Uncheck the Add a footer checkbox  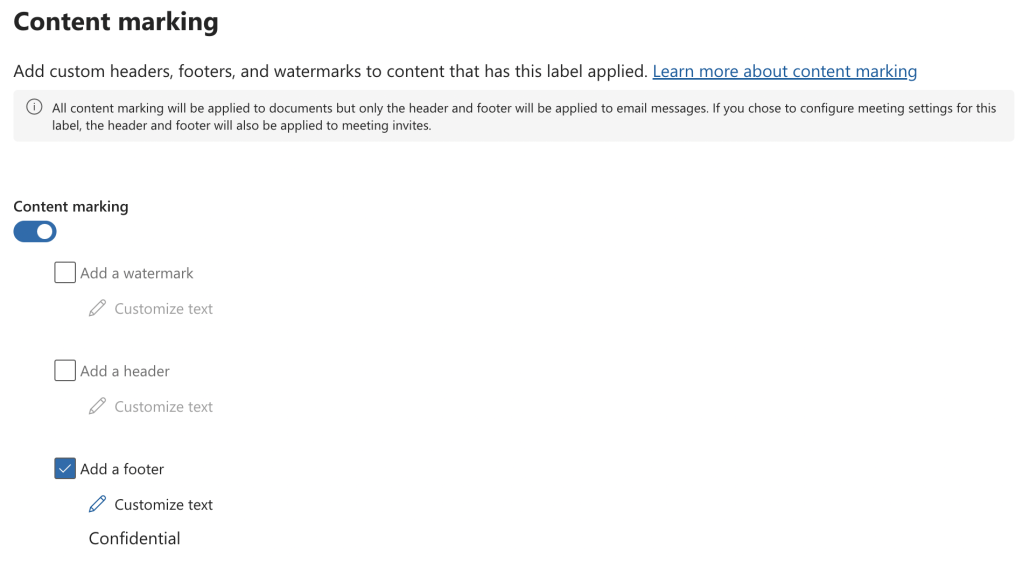click(65, 469)
